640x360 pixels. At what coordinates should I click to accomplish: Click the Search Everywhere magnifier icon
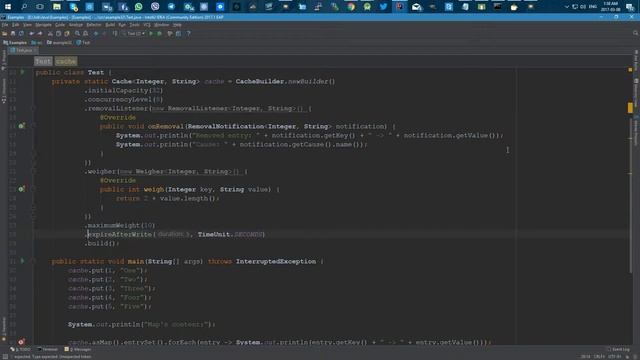(x=635, y=33)
